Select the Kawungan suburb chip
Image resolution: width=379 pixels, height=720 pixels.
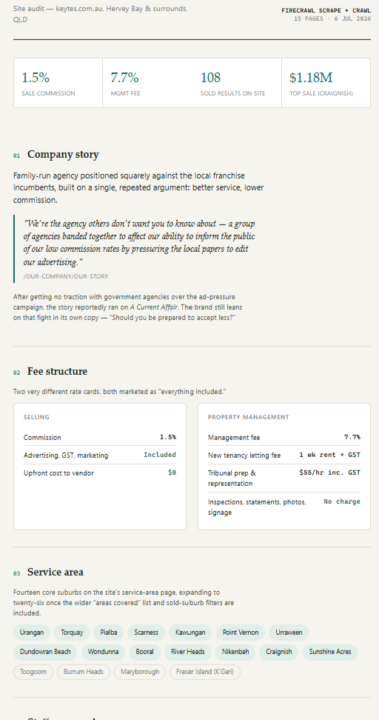[190, 632]
